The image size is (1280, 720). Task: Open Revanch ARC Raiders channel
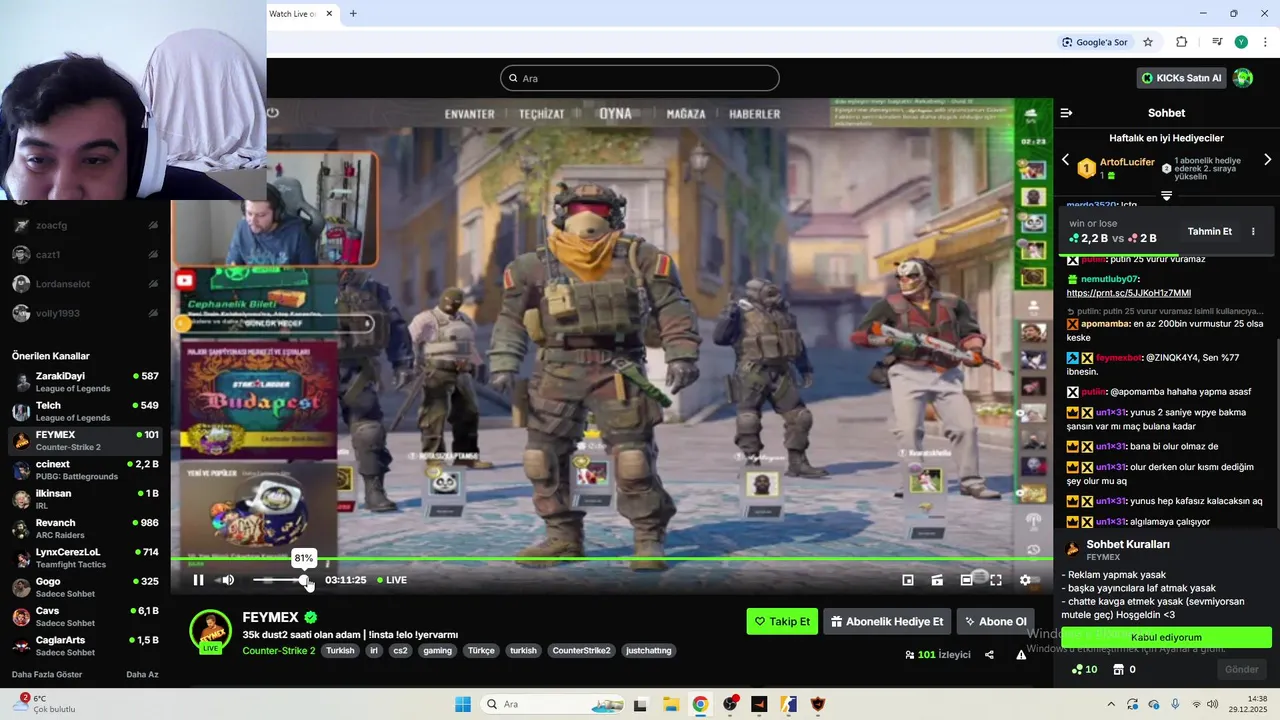pos(85,528)
